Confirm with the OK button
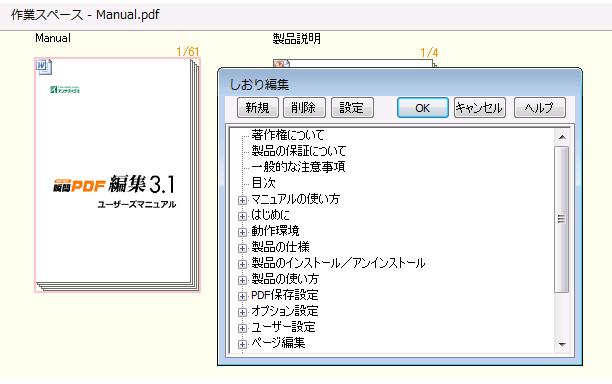 coord(423,108)
